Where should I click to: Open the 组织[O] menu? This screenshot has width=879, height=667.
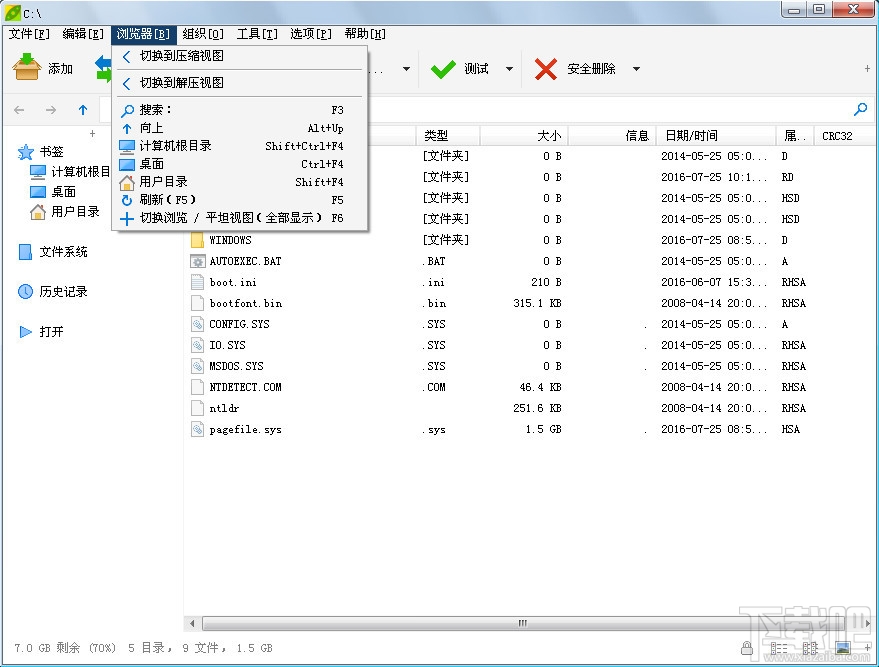click(x=203, y=34)
